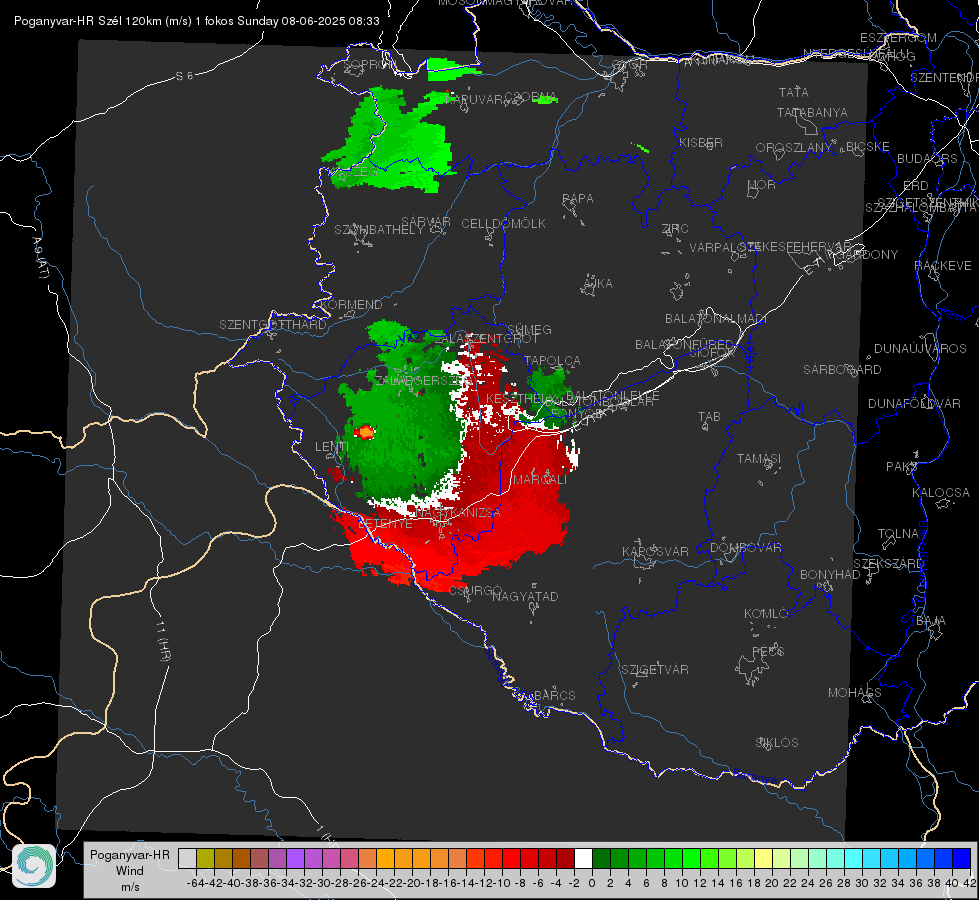Image resolution: width=979 pixels, height=900 pixels.
Task: Click the TAPOLCA label
Action: (x=552, y=360)
